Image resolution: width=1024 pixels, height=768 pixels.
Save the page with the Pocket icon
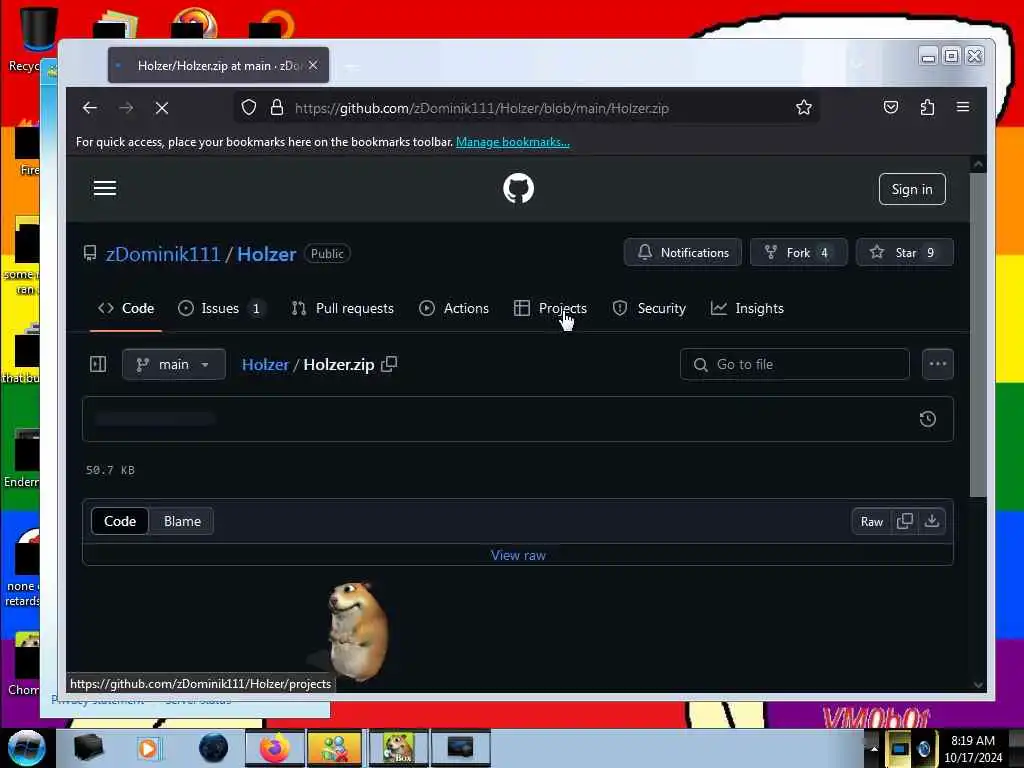click(x=891, y=108)
